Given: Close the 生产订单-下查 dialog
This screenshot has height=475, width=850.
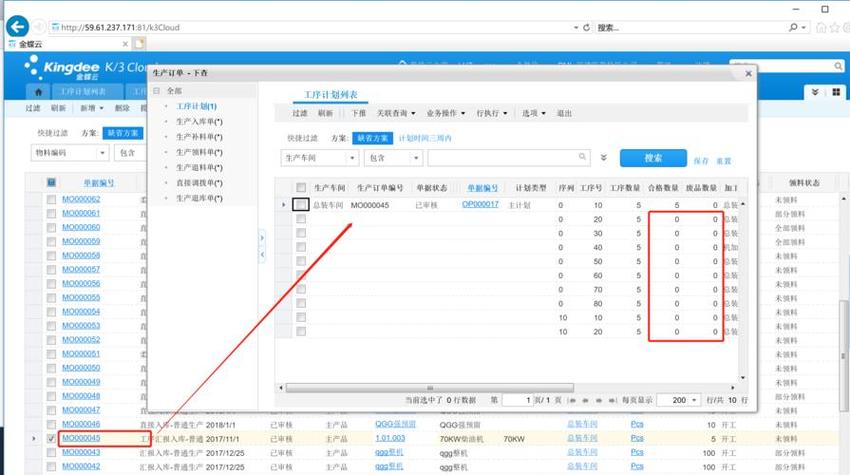Looking at the screenshot, I should pos(748,73).
